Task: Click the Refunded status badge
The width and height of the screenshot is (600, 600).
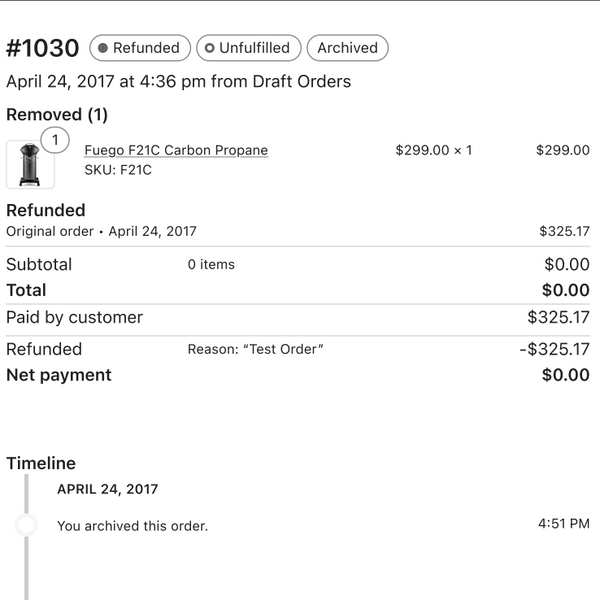Action: click(x=138, y=48)
